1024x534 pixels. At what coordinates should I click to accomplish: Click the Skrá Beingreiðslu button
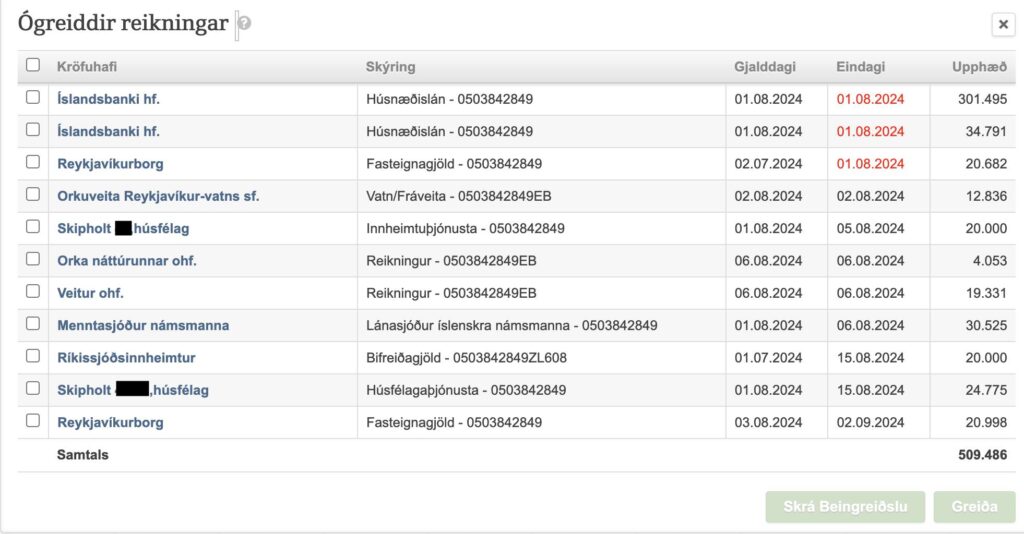(846, 507)
